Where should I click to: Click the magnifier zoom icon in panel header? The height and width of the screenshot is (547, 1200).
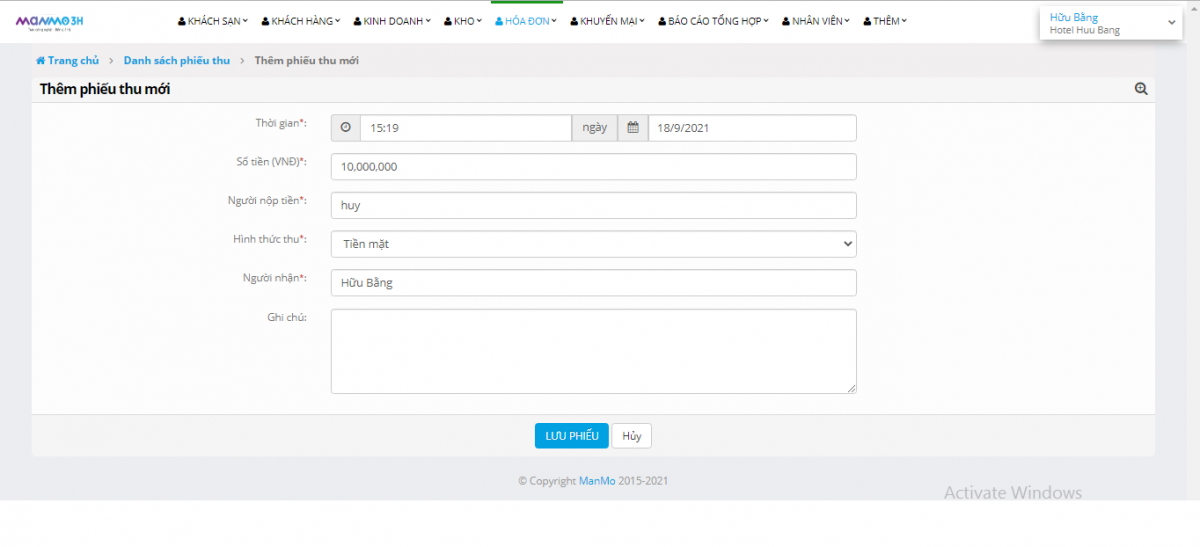[x=1141, y=89]
